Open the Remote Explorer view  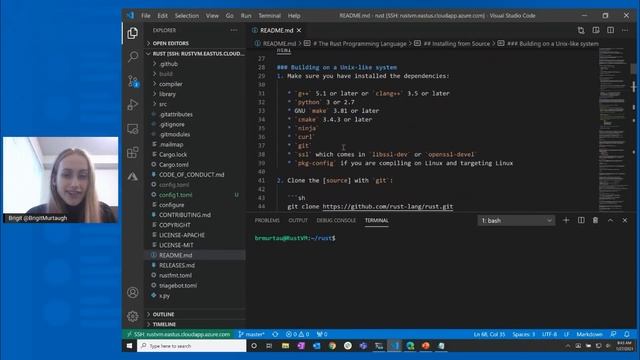click(133, 129)
